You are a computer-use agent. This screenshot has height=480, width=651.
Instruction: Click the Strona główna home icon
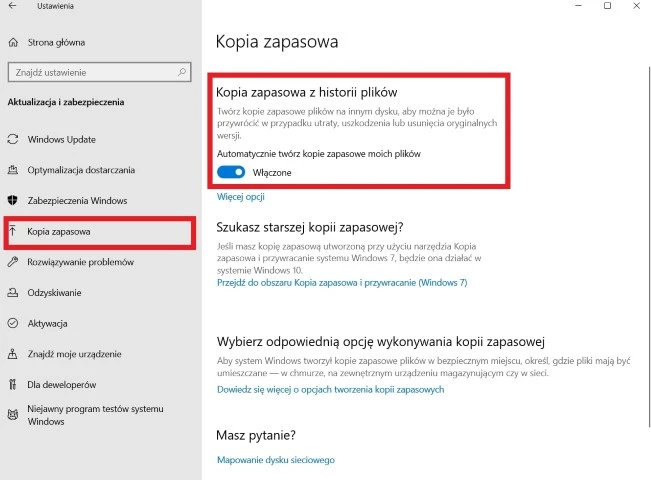pos(13,43)
